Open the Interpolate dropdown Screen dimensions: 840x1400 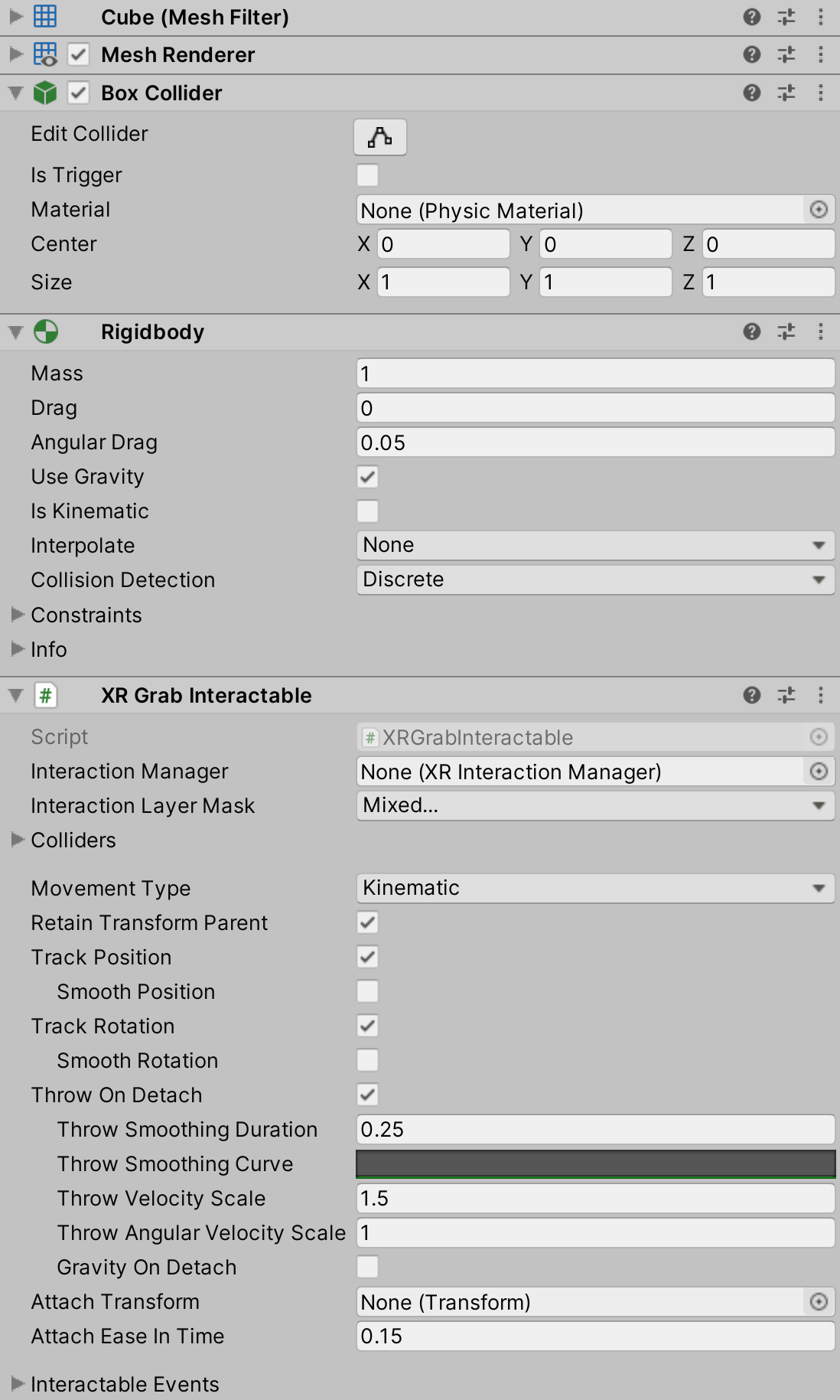click(595, 545)
